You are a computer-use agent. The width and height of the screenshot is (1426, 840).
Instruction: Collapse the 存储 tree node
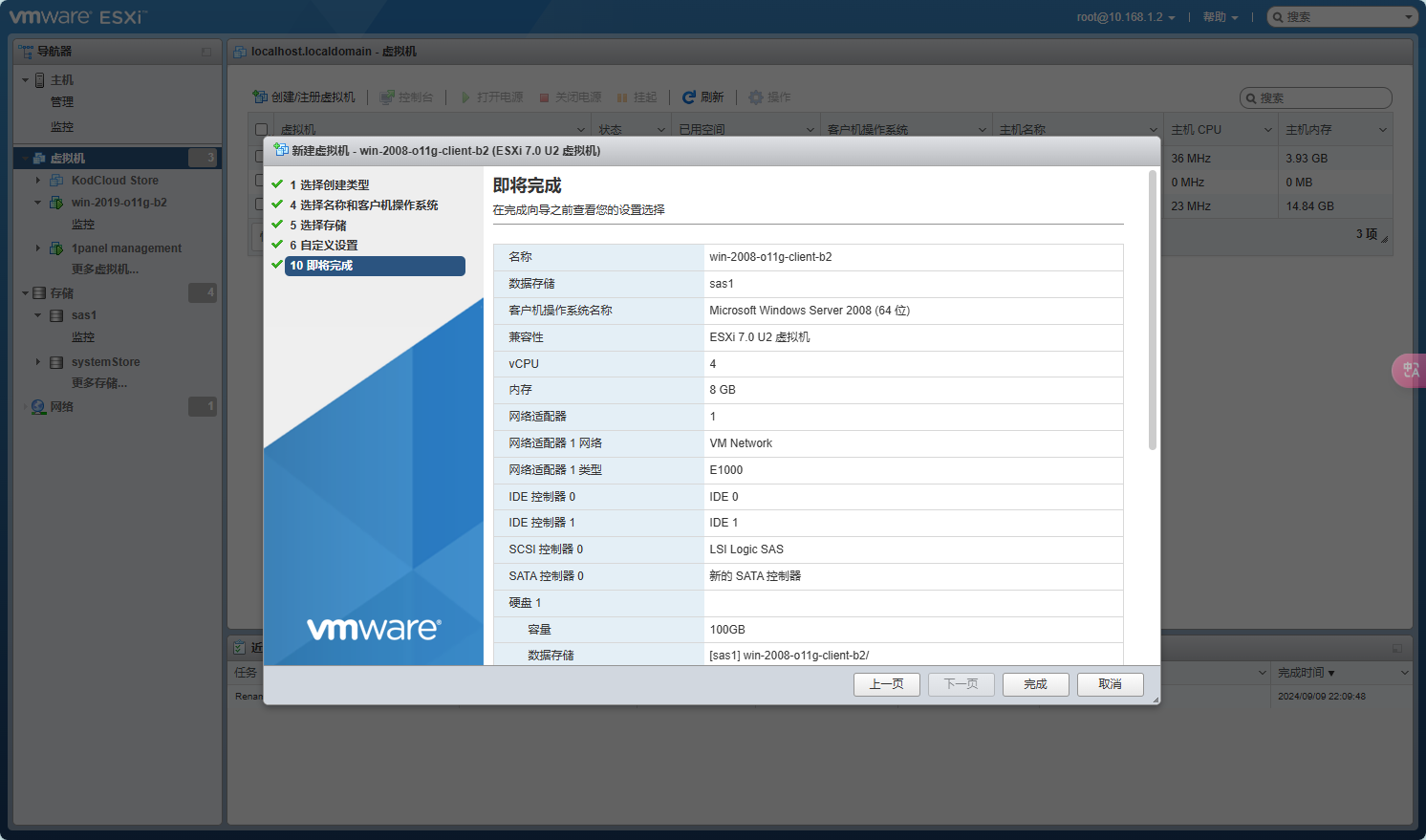pos(25,293)
